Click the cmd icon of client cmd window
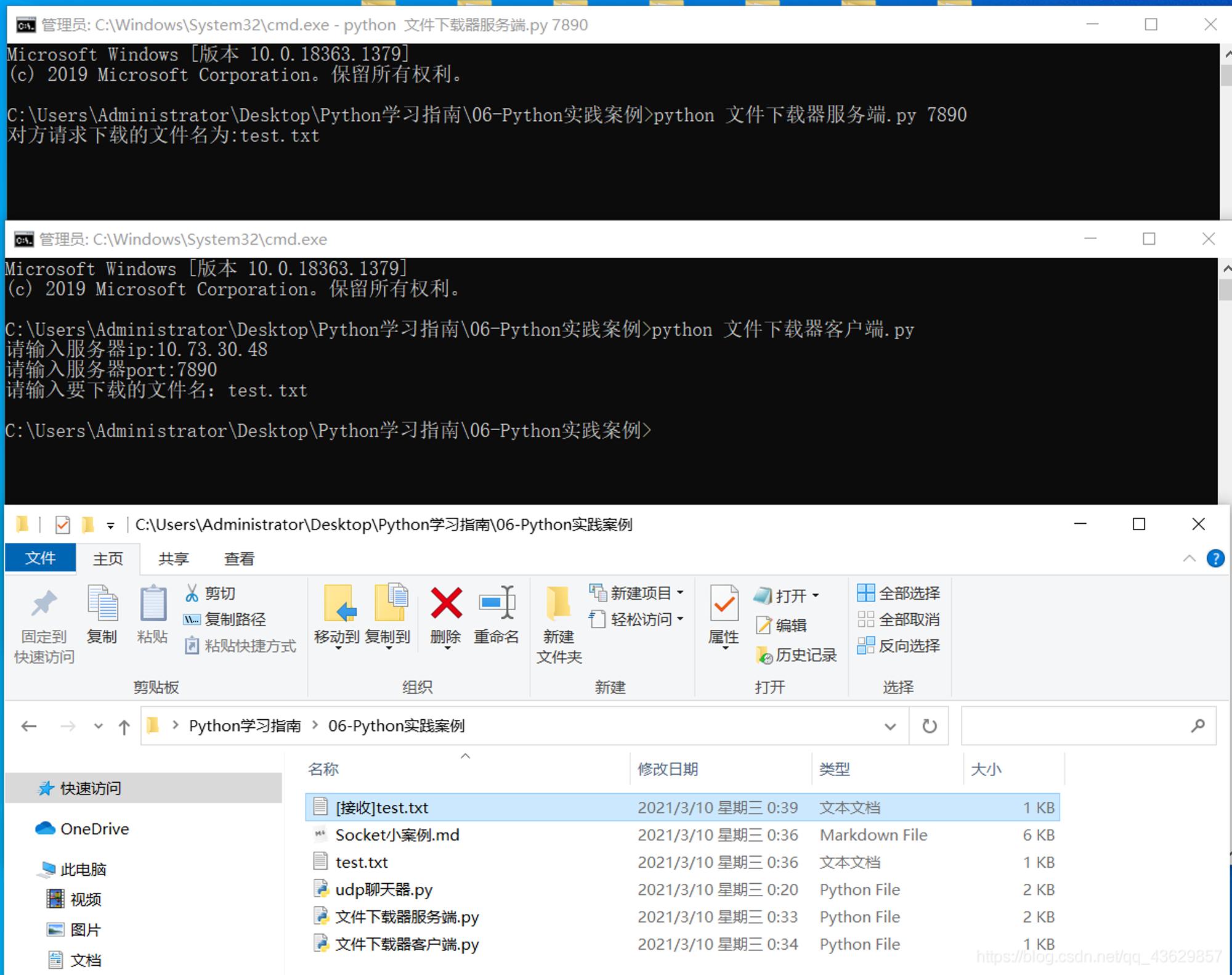1232x975 pixels. 24,239
